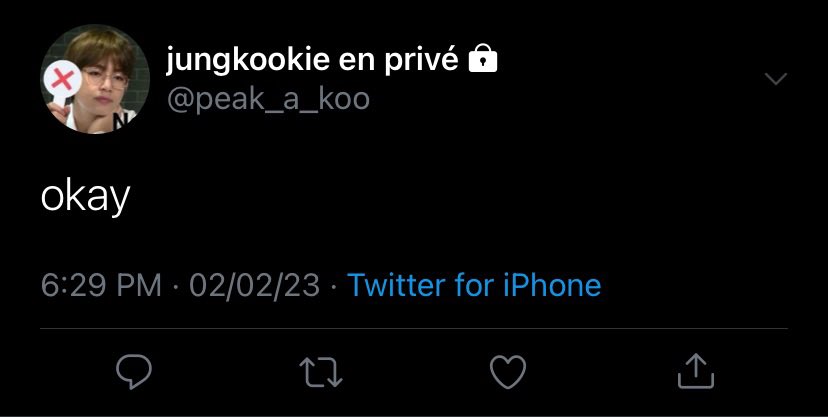Click the @peak_a_koo handle
Image resolution: width=828 pixels, height=417 pixels.
pyautogui.click(x=268, y=99)
